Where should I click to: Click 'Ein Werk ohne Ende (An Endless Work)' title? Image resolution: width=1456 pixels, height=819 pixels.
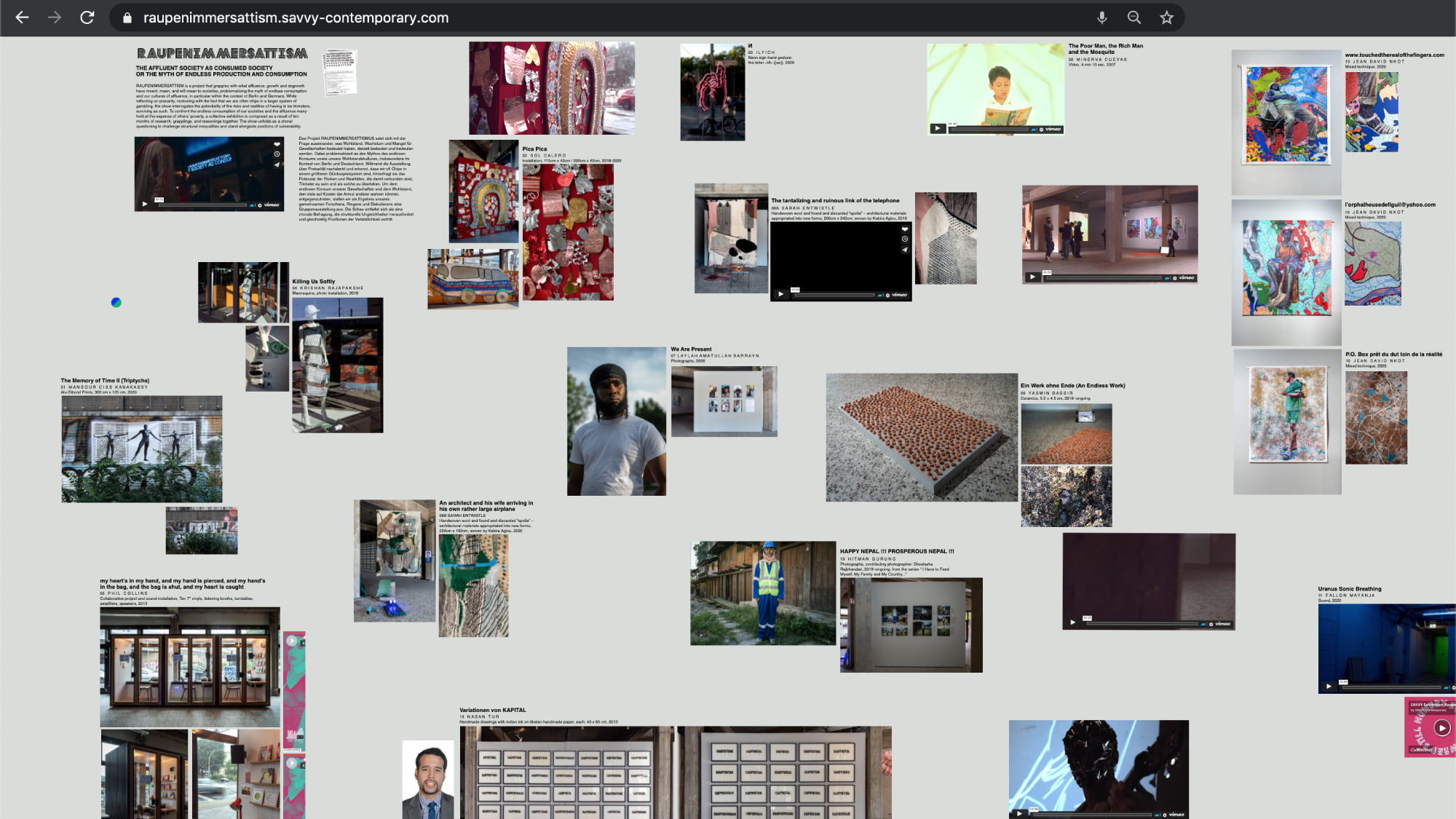pos(1073,386)
